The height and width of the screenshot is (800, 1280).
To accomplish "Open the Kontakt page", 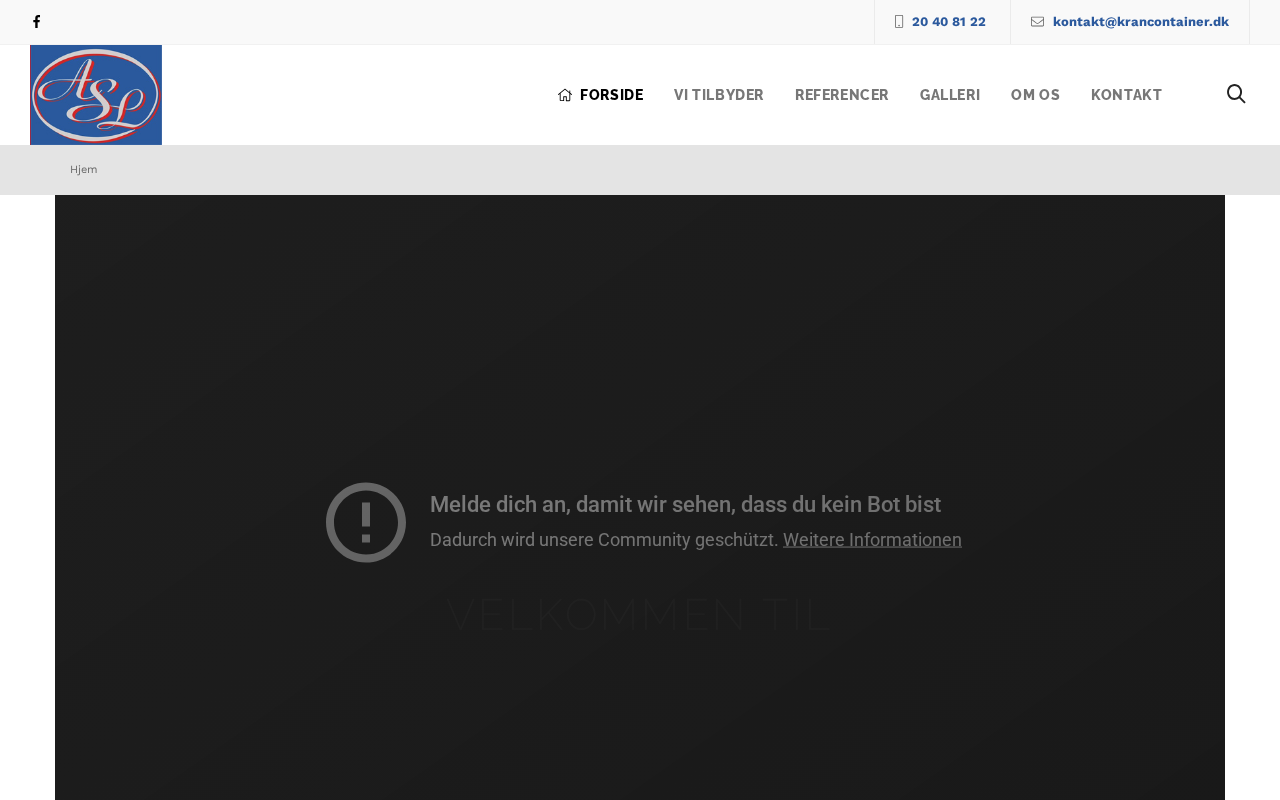I will coord(1127,95).
